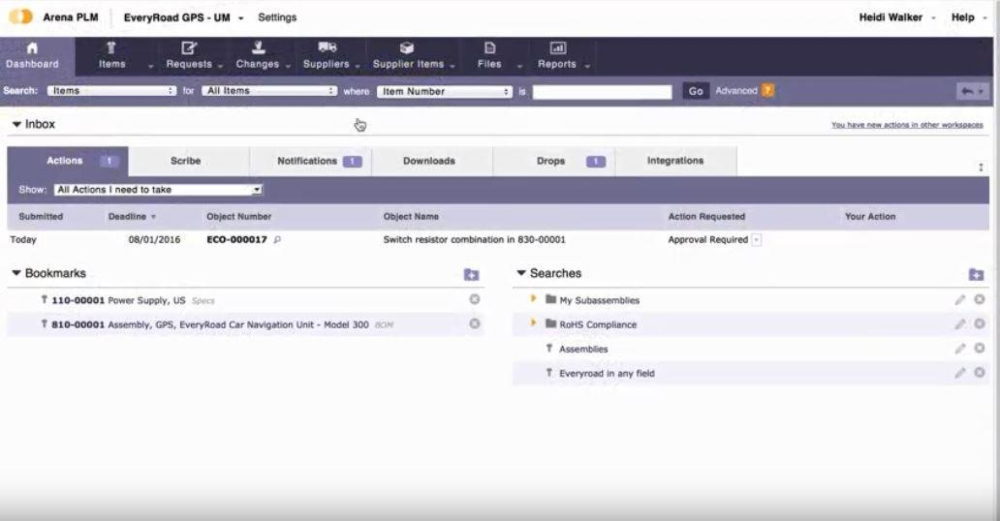The width and height of the screenshot is (1000, 521).
Task: Click the back arrow history button
Action: coord(973,91)
